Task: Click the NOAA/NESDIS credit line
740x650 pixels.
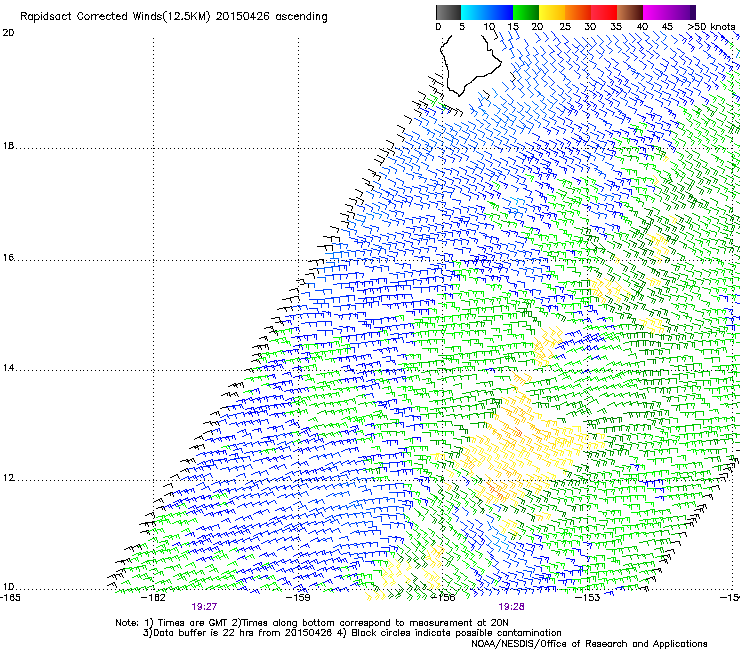Action: pyautogui.click(x=589, y=644)
